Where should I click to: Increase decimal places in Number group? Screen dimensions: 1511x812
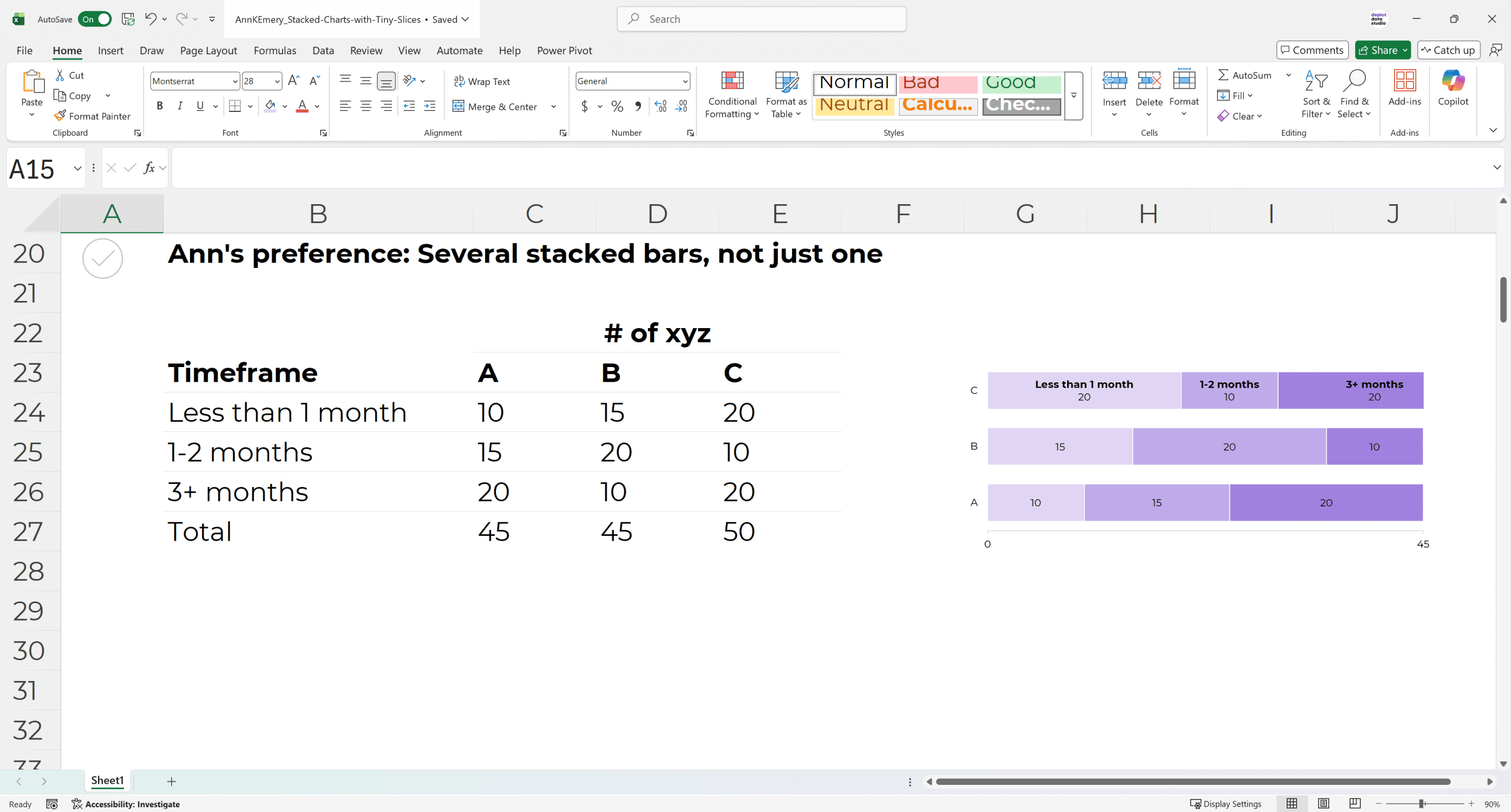[x=660, y=106]
